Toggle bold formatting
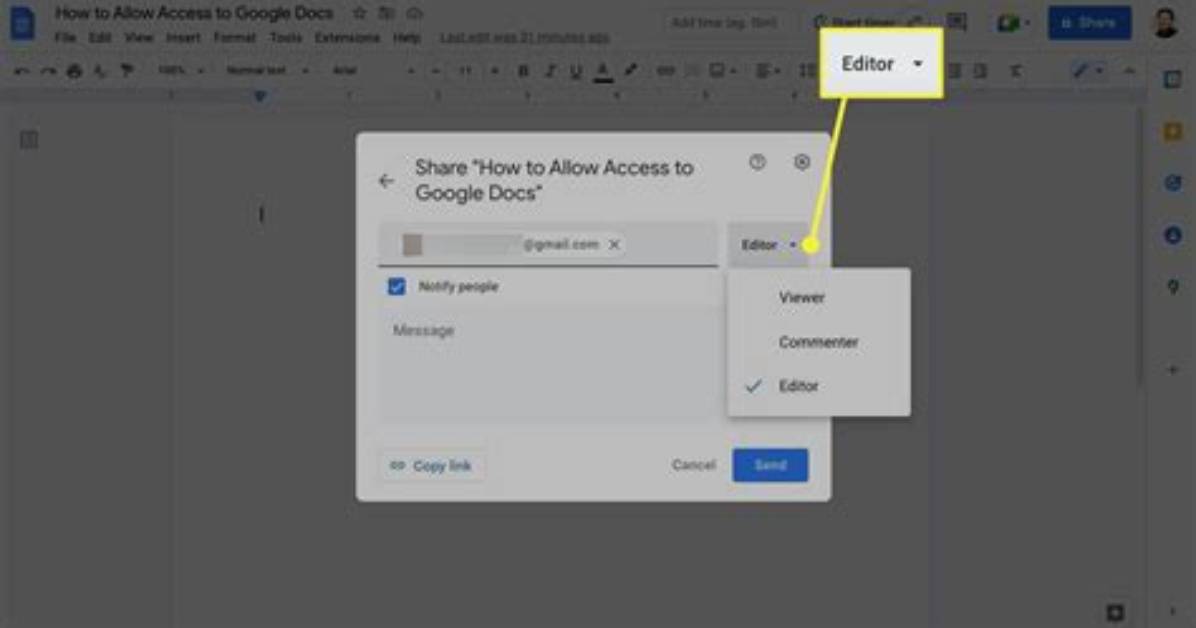1196x628 pixels. coord(523,71)
